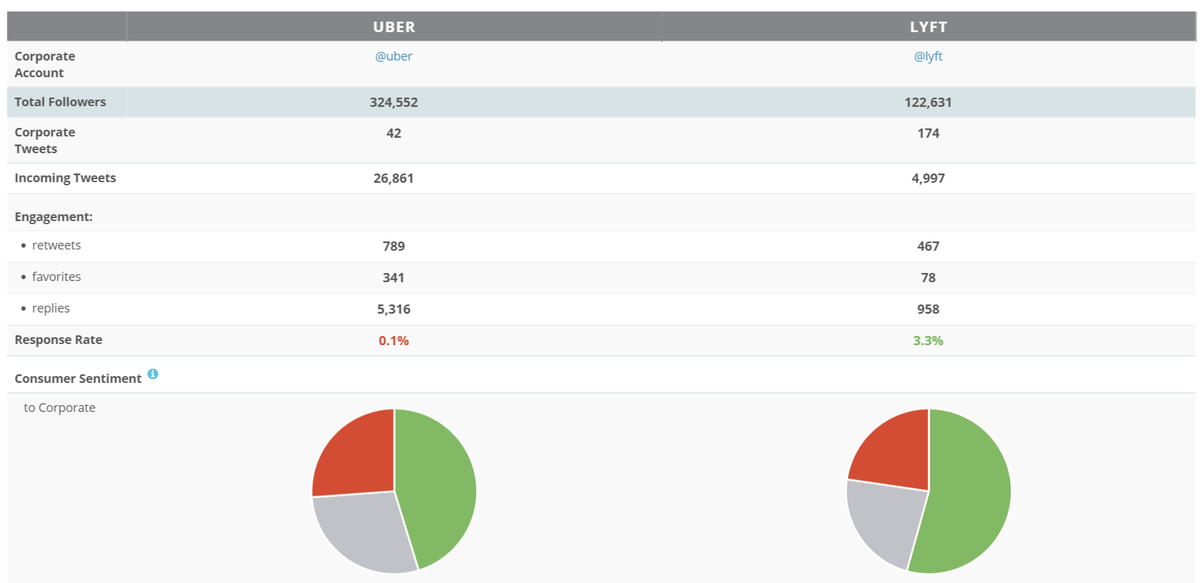Viewport: 1200px width, 583px height.
Task: Click Lyft response rate 3.3%
Action: tap(928, 340)
